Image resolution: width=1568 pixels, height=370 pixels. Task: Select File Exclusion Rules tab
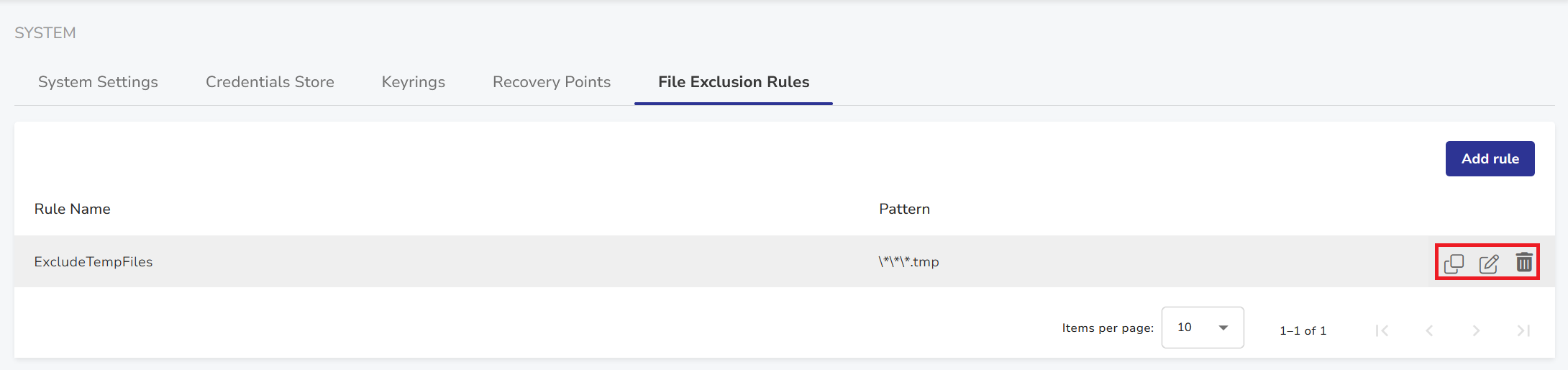(x=733, y=82)
